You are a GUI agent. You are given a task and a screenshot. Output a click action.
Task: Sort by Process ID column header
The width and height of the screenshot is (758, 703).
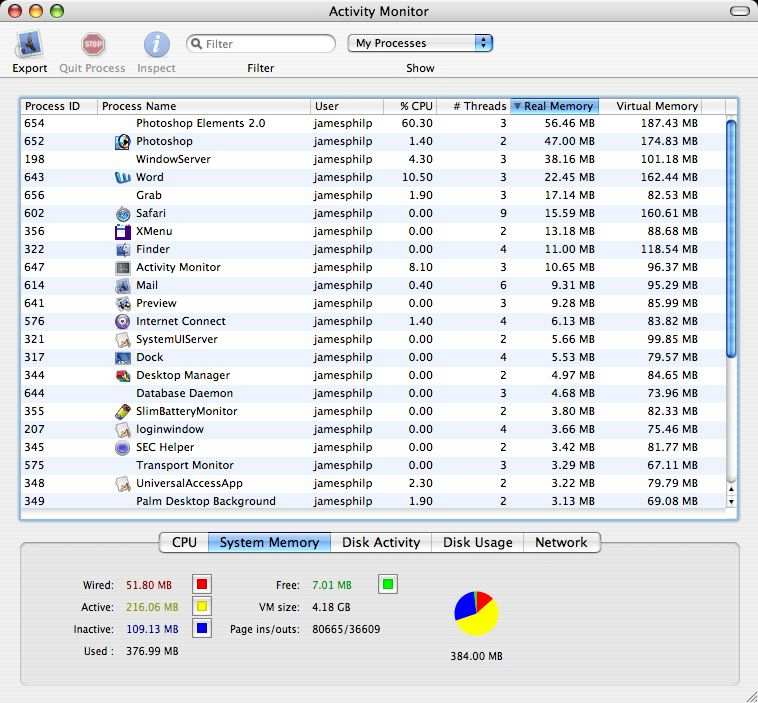tap(59, 106)
